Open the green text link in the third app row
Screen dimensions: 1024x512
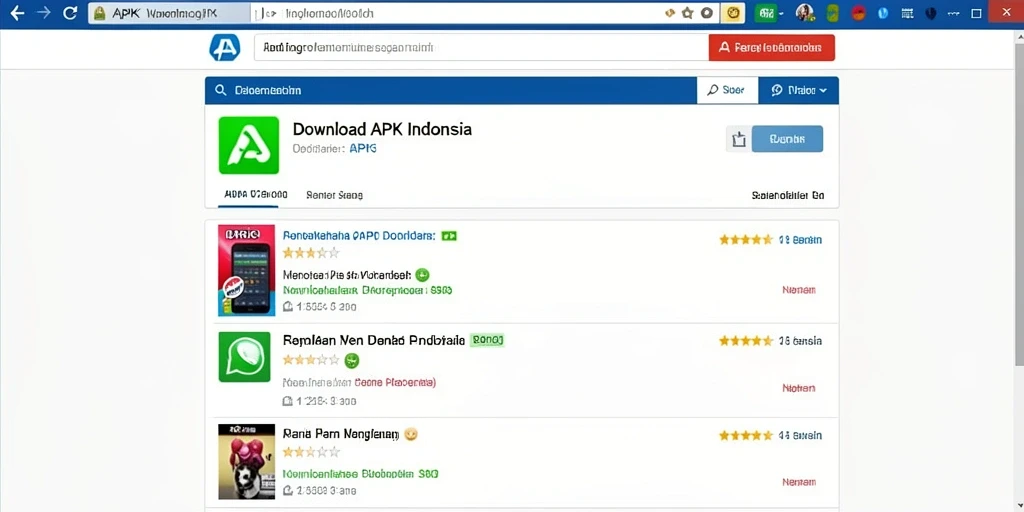tap(360, 473)
